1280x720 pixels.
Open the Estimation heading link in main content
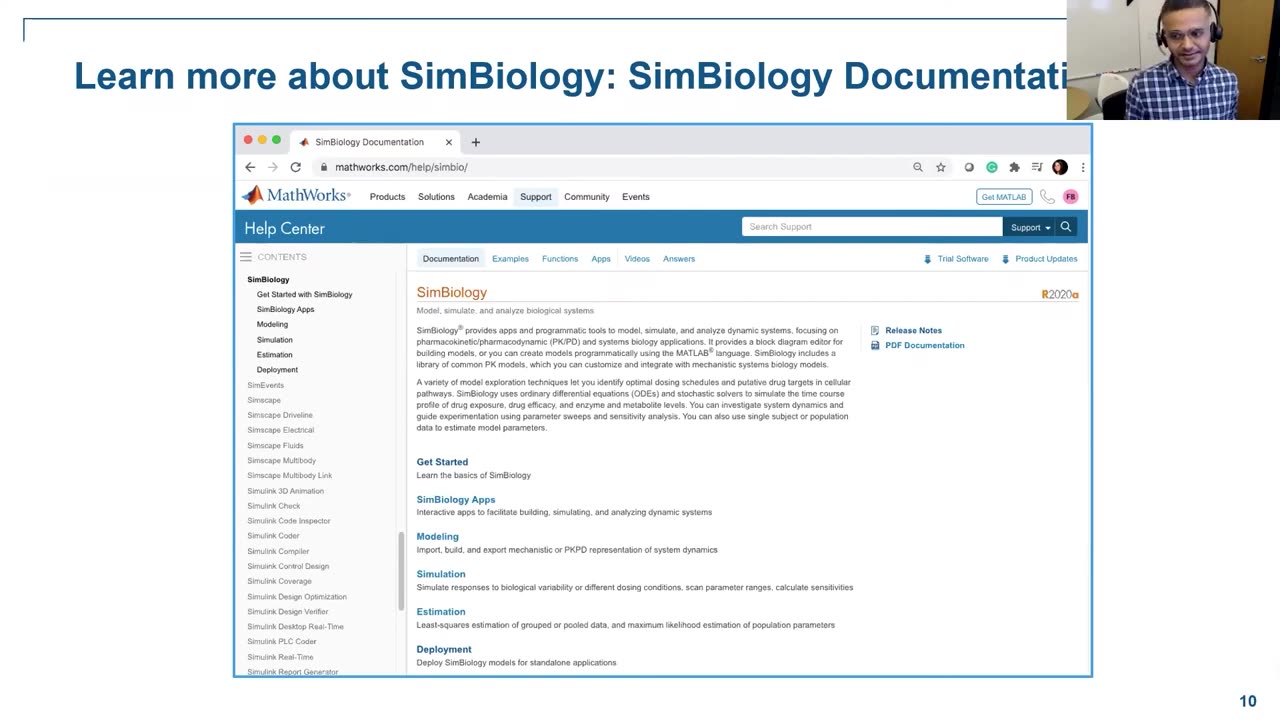coord(440,612)
